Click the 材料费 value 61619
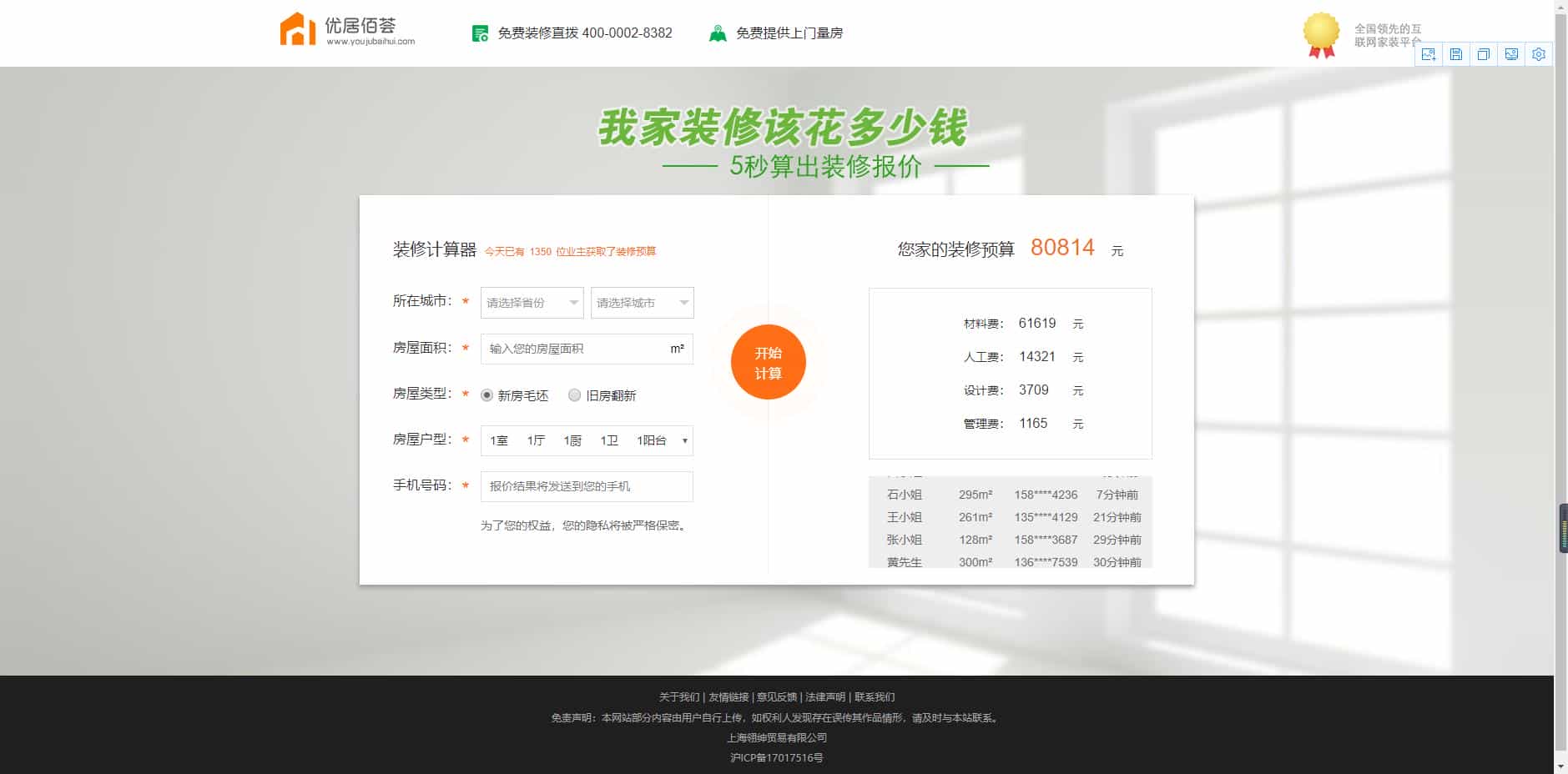 point(1037,324)
